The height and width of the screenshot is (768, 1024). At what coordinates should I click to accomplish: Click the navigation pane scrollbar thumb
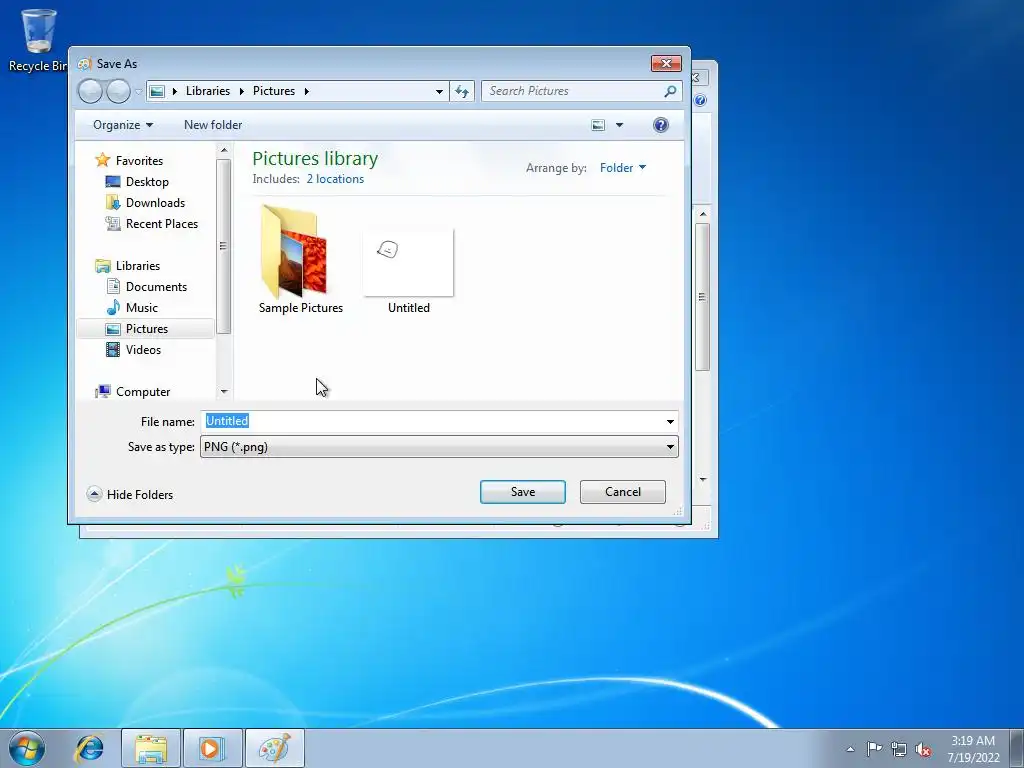click(x=223, y=246)
